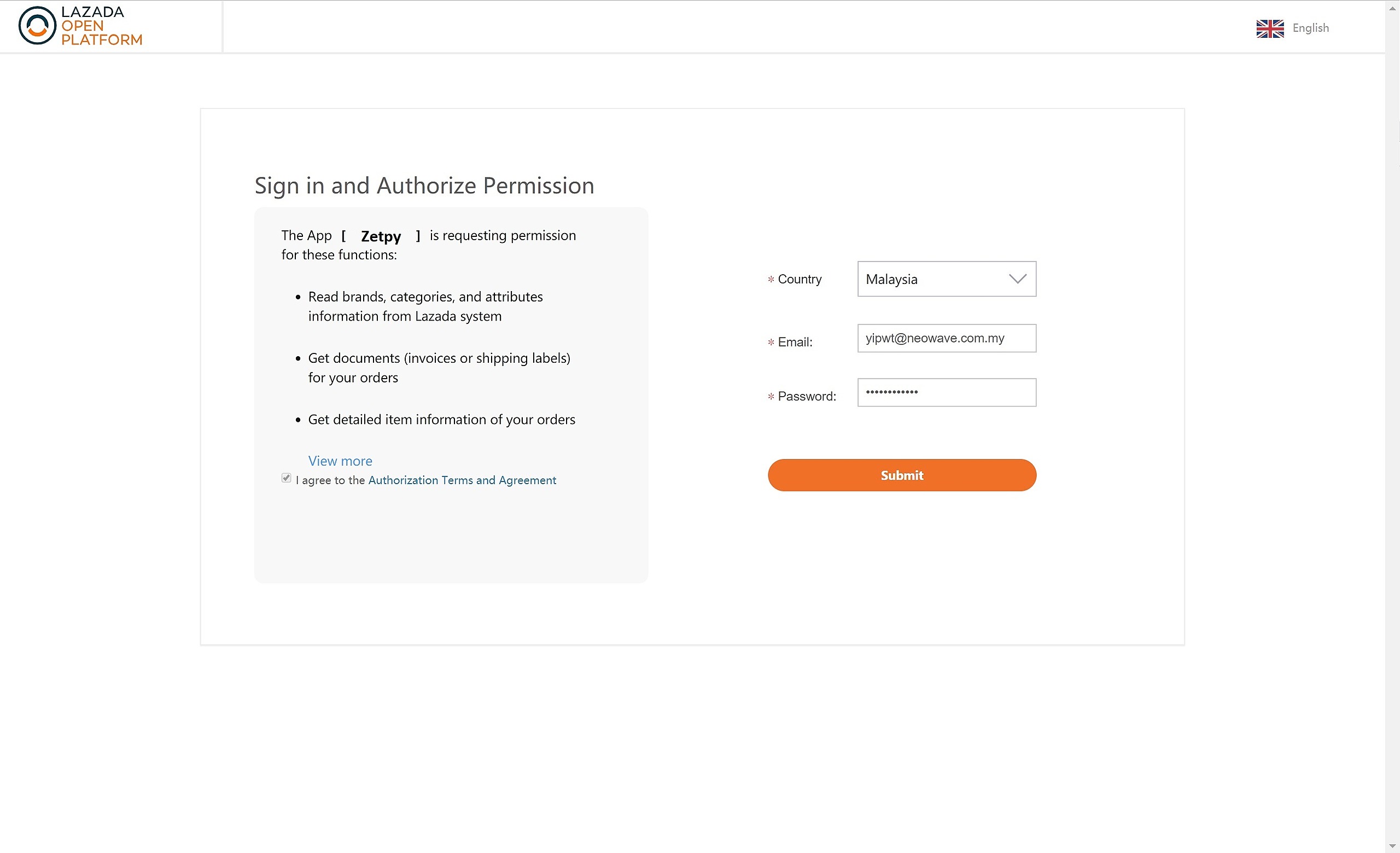
Task: Click the scrollbar down arrow
Action: click(1392, 845)
